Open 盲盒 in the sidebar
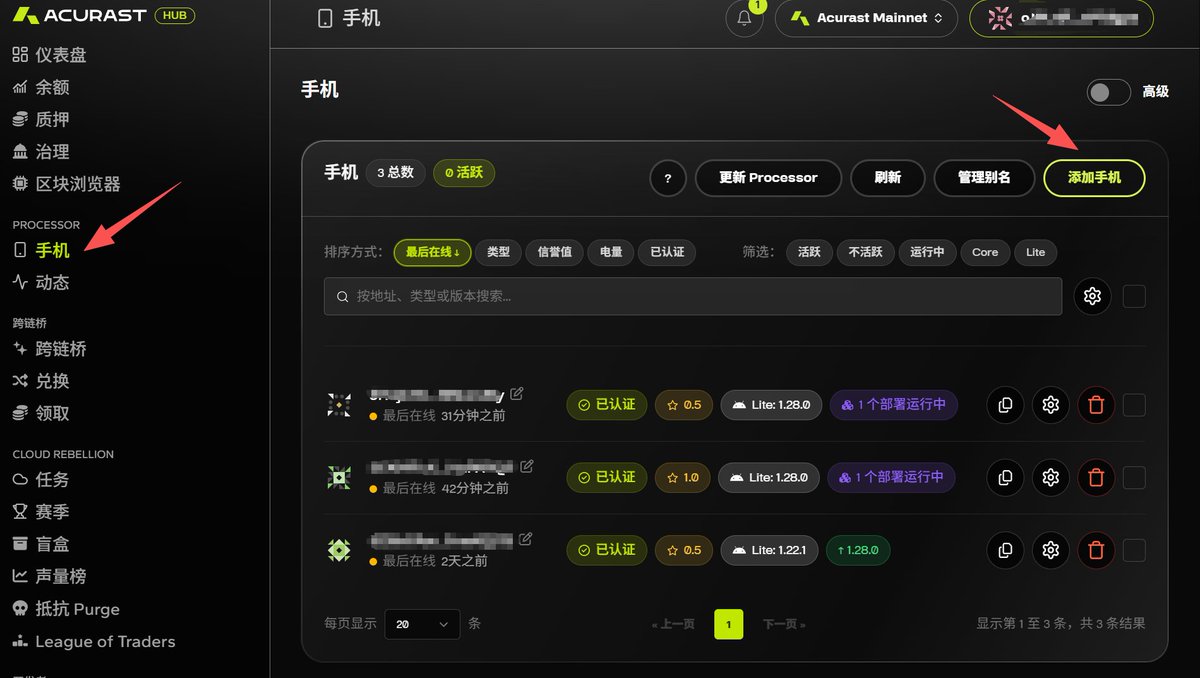Image resolution: width=1200 pixels, height=678 pixels. tap(41, 544)
